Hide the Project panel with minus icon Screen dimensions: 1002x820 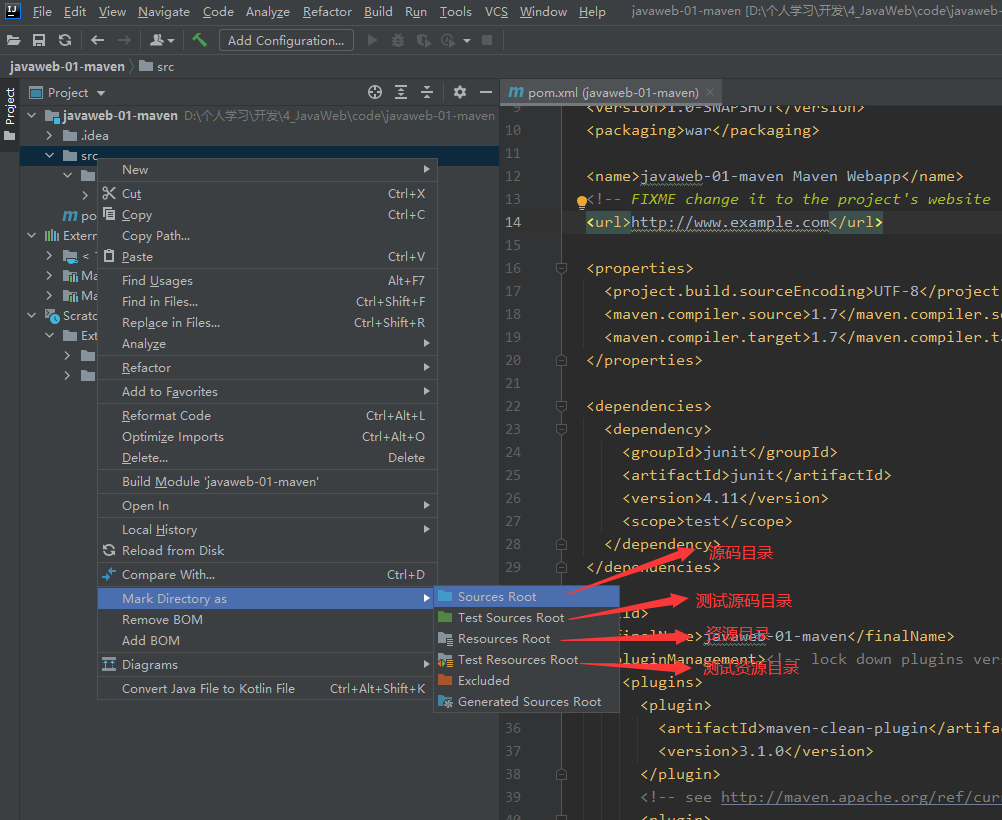tap(486, 92)
